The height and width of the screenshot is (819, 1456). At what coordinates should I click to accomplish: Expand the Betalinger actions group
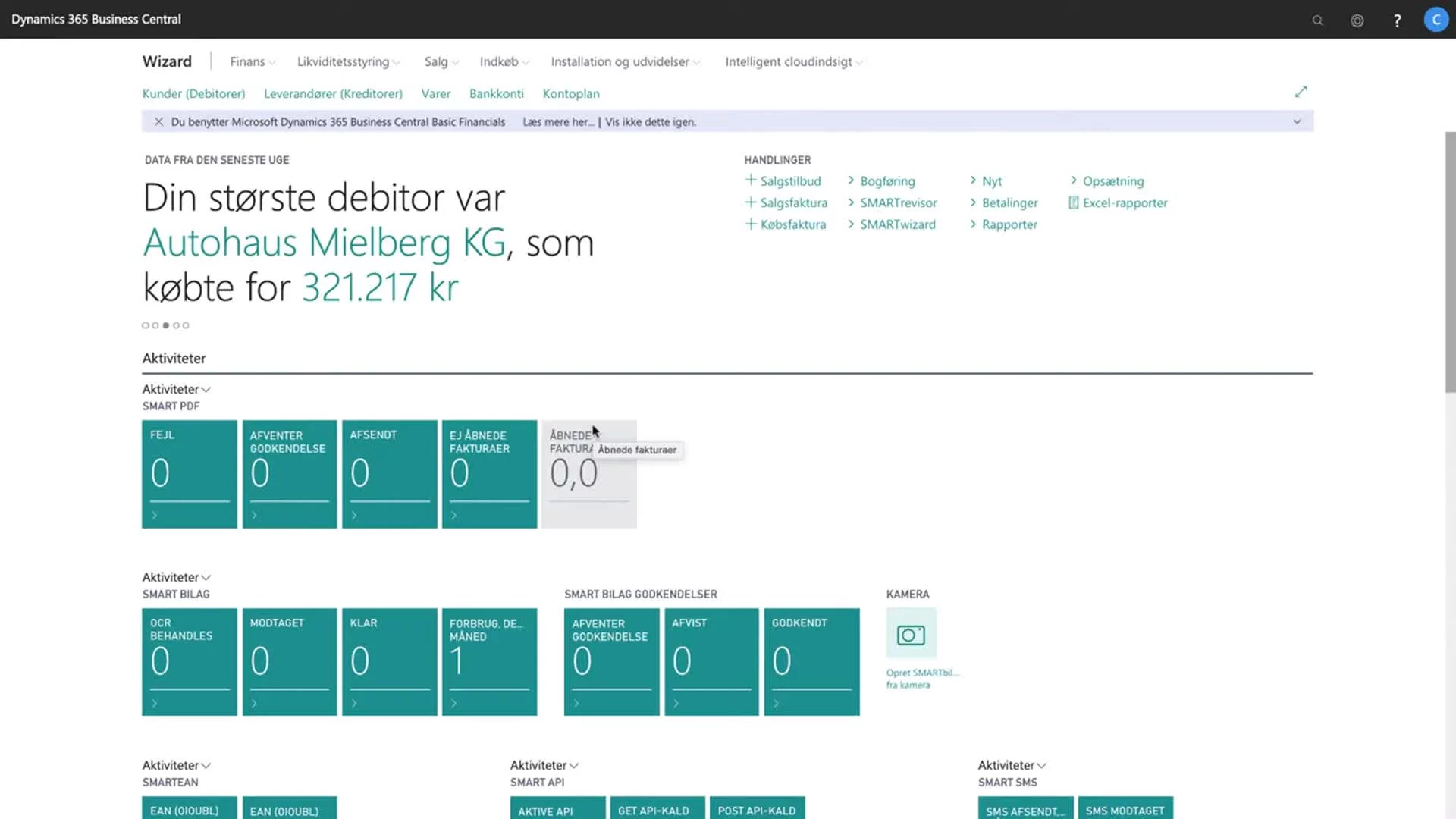click(x=1003, y=202)
